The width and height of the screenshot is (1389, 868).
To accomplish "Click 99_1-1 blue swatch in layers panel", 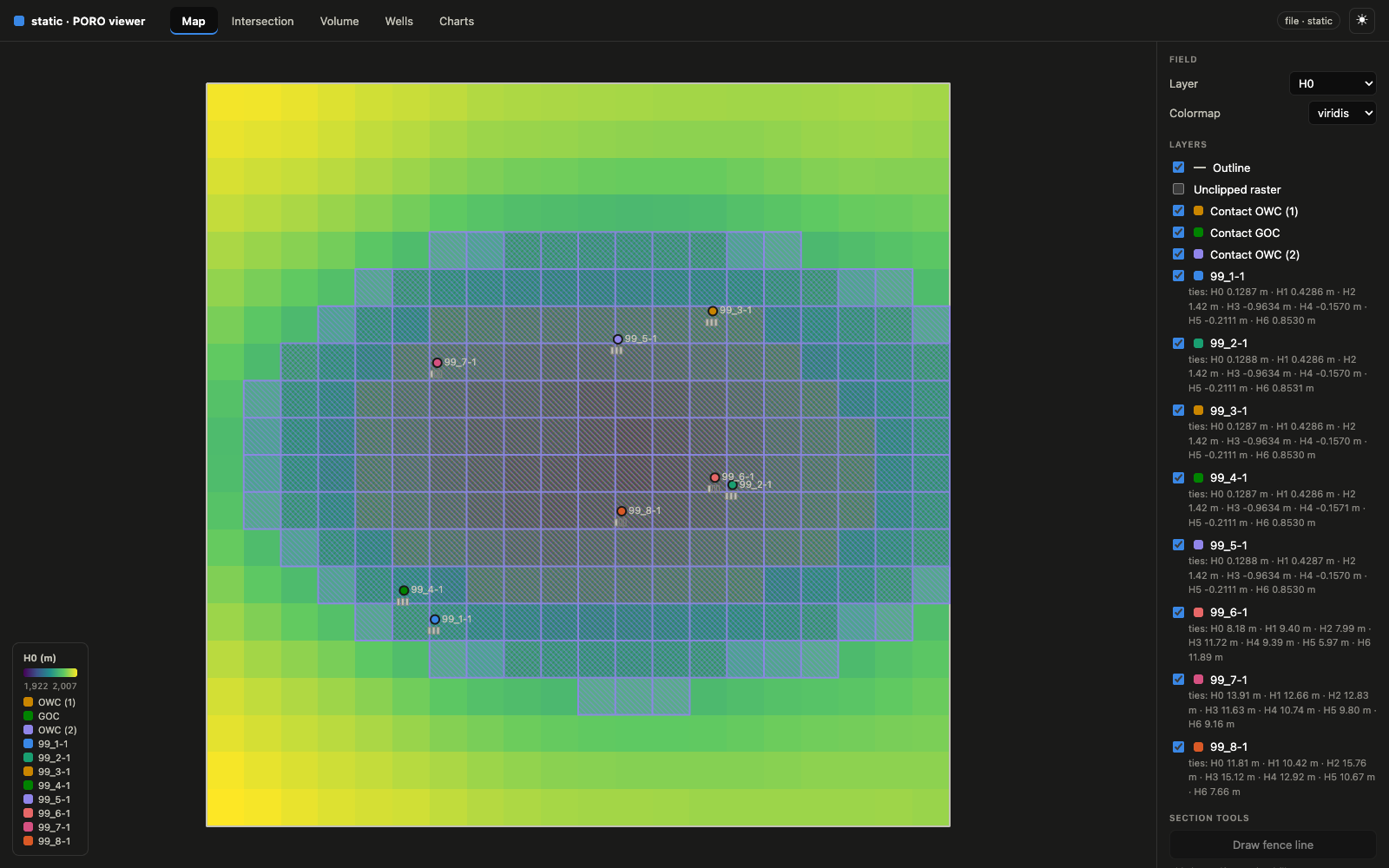I will click(1198, 276).
